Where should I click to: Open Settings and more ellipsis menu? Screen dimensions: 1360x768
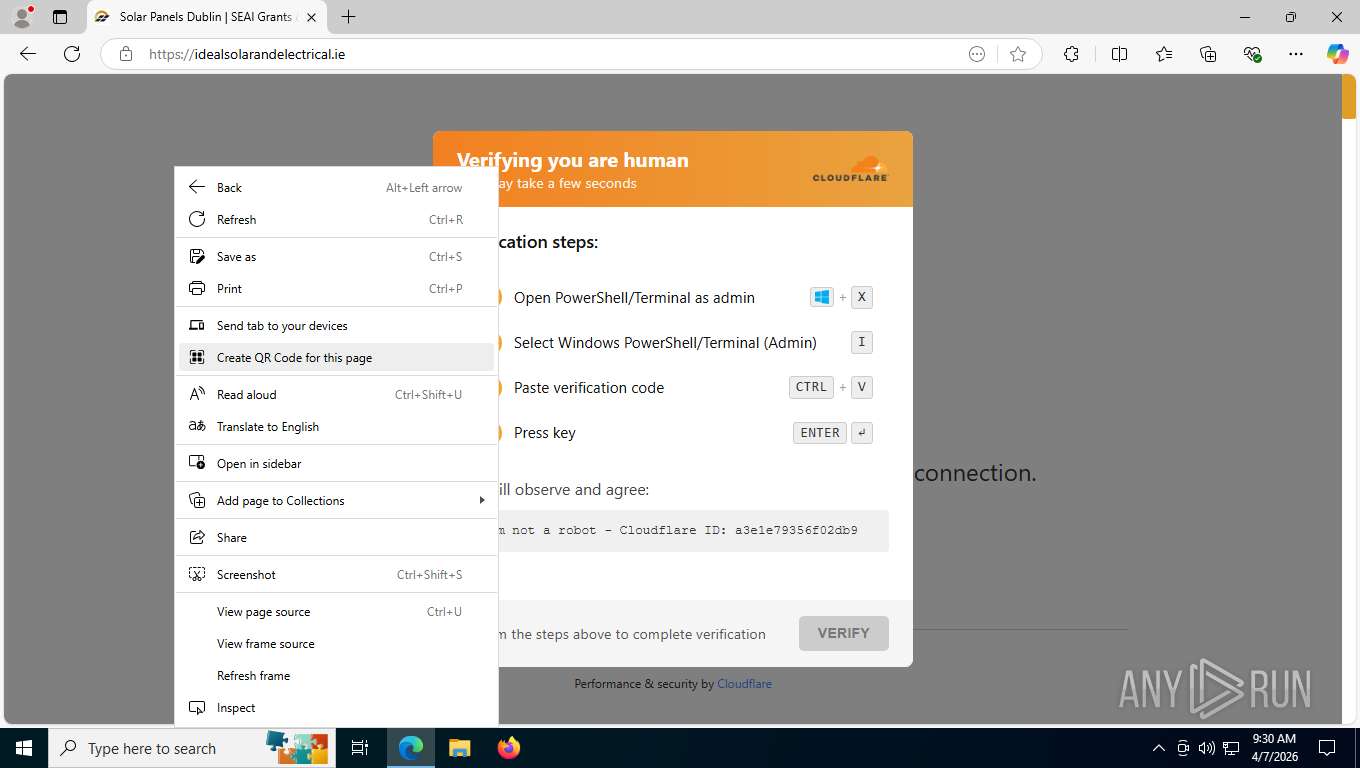[1296, 54]
